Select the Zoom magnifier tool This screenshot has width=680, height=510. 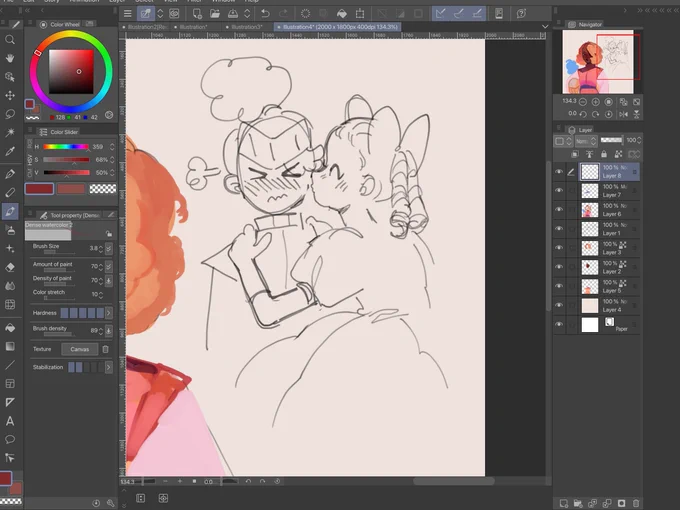click(x=10, y=40)
